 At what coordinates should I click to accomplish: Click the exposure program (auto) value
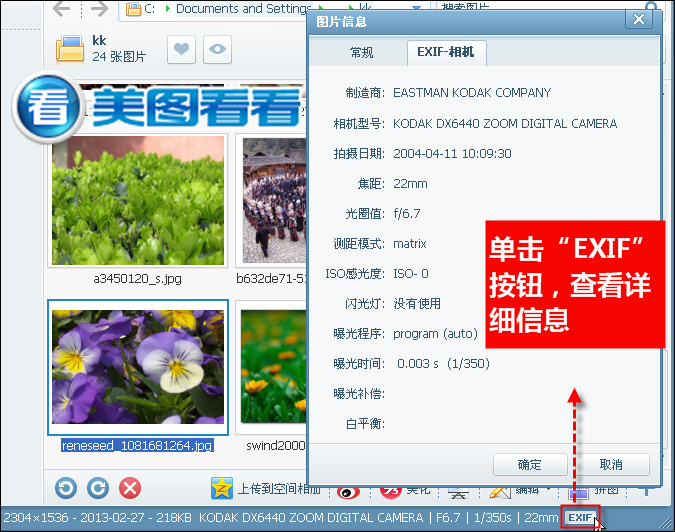[435, 334]
